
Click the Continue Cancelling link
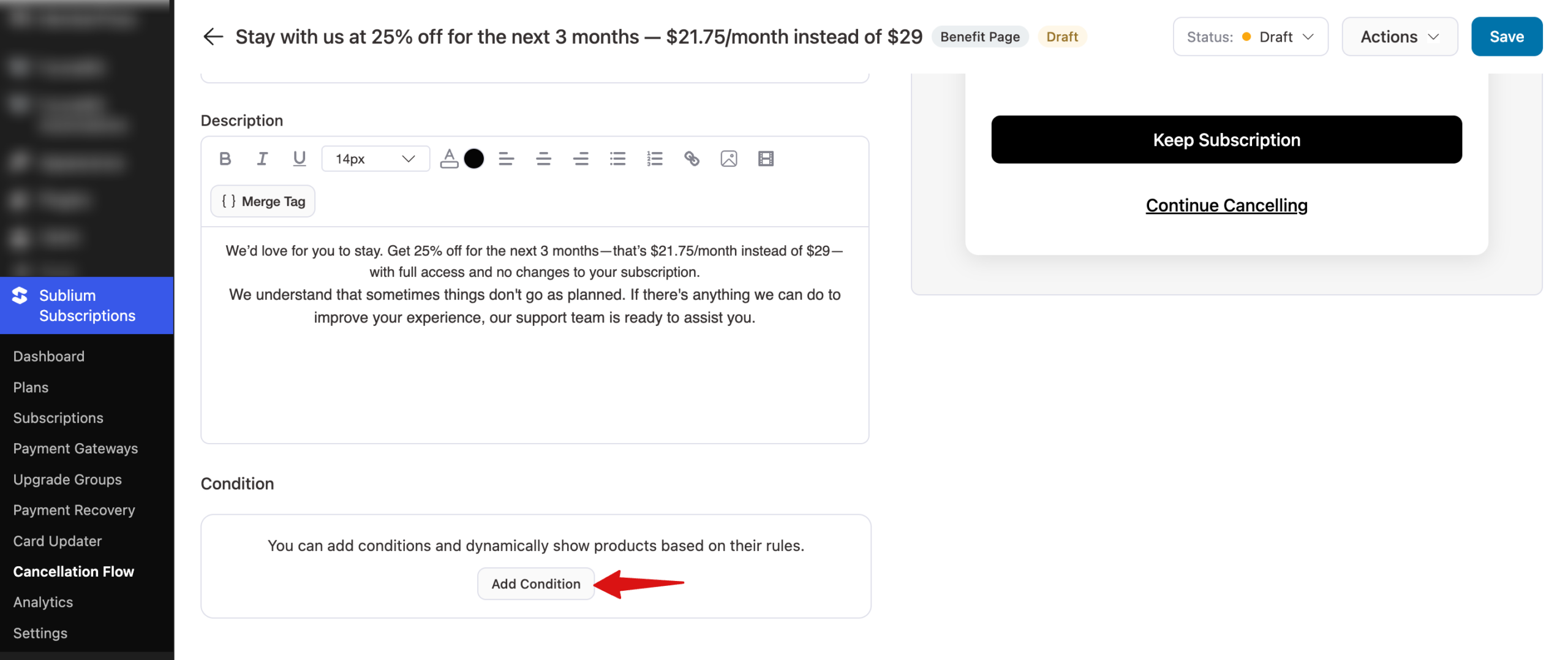(1226, 205)
